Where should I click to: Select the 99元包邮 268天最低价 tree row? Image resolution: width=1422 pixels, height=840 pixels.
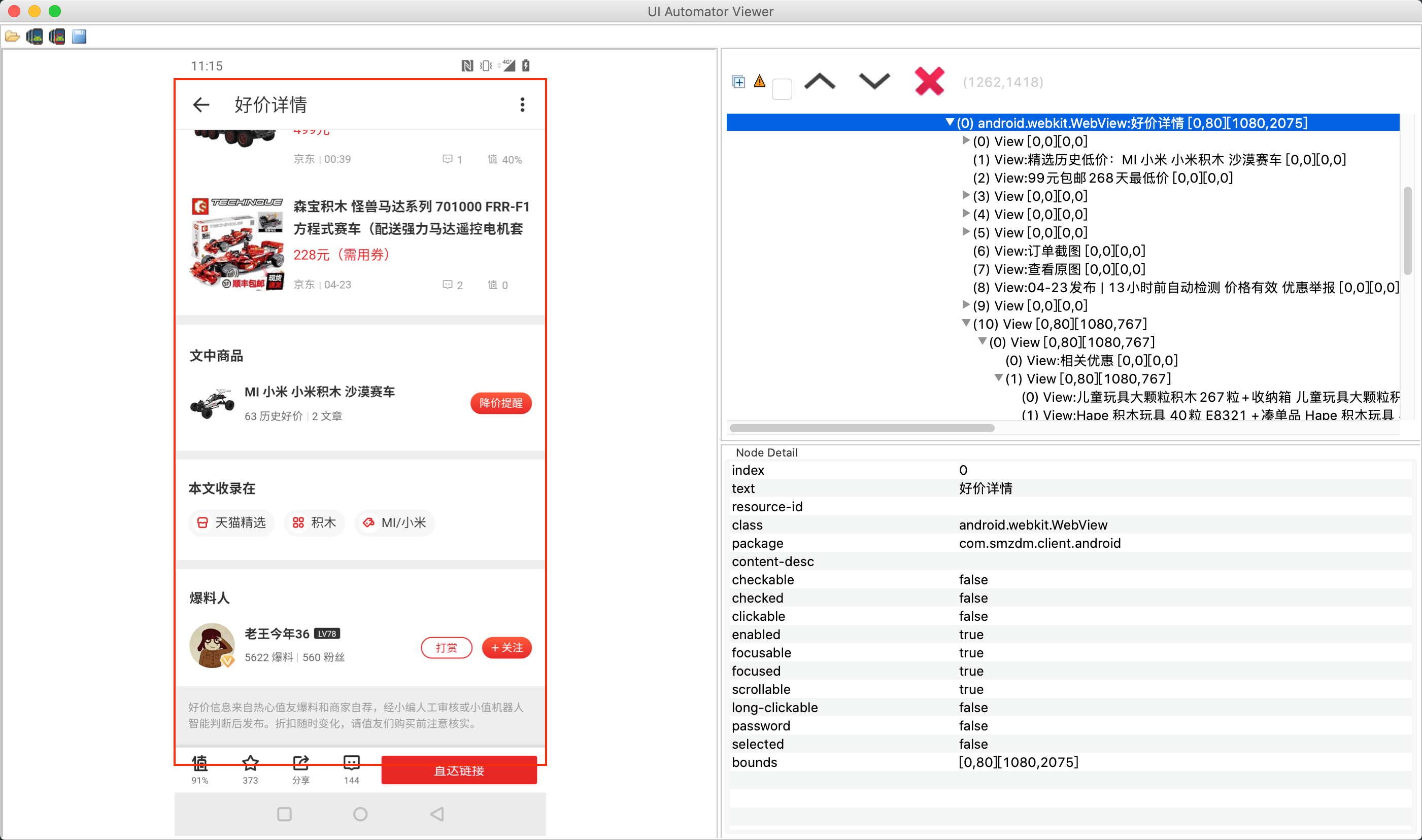[1103, 178]
